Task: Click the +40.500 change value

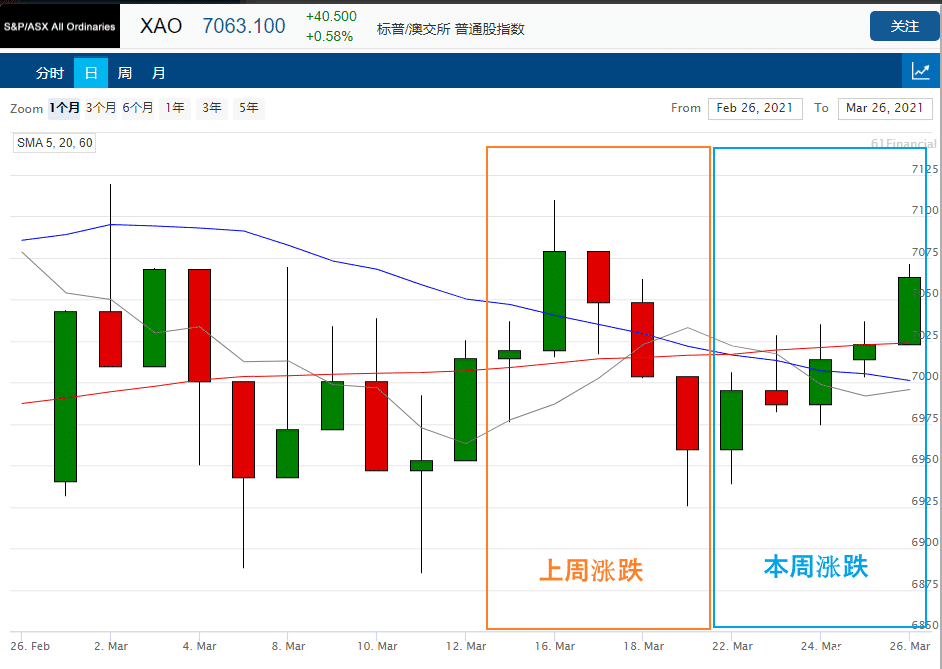Action: click(x=331, y=16)
